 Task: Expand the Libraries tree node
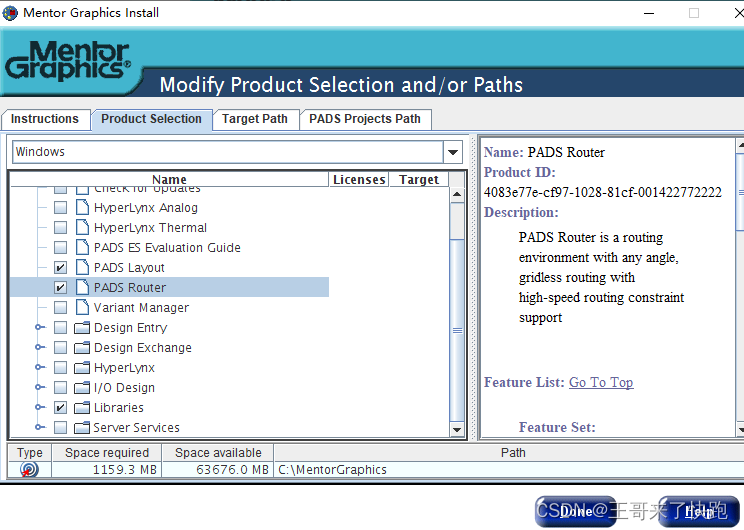tap(40, 407)
